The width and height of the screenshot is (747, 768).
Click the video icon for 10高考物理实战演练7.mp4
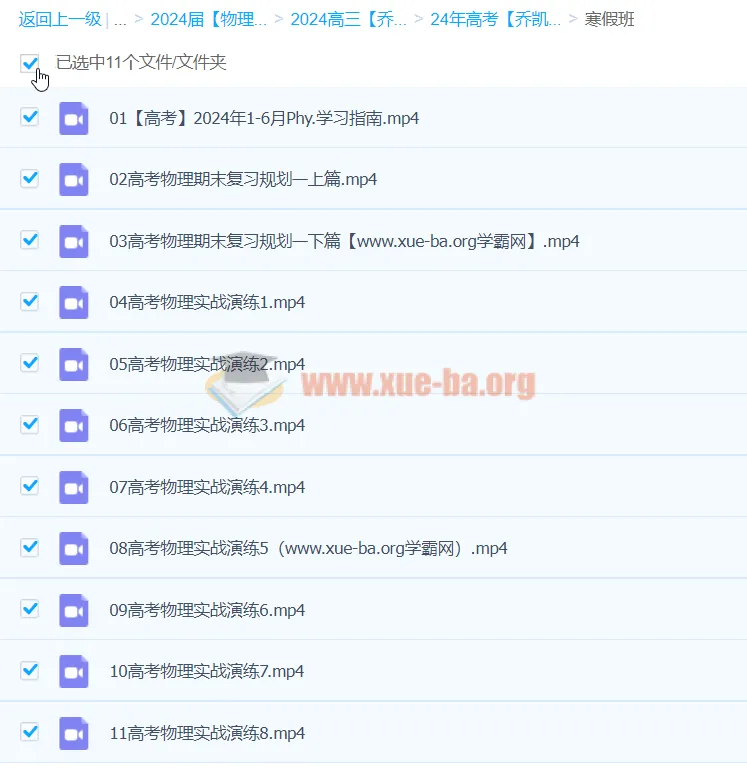(x=73, y=672)
